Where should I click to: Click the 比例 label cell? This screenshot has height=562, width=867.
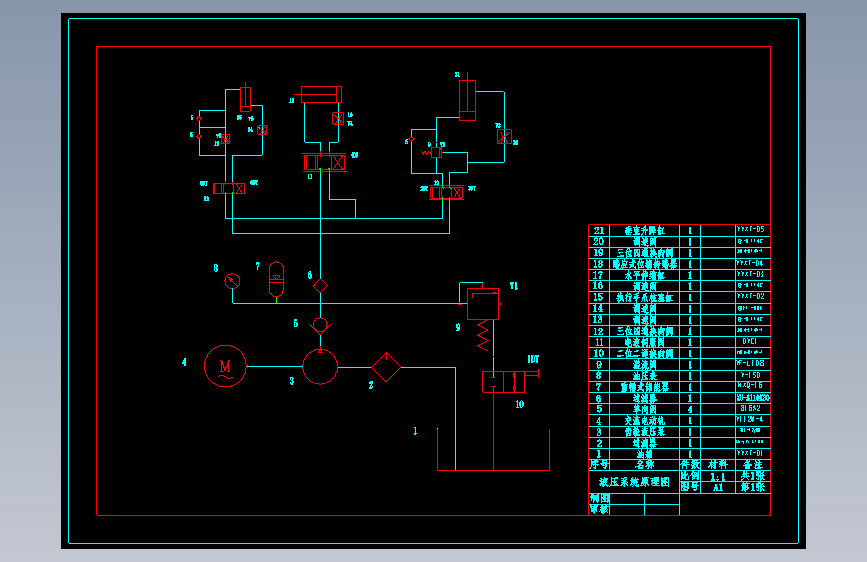coord(690,476)
